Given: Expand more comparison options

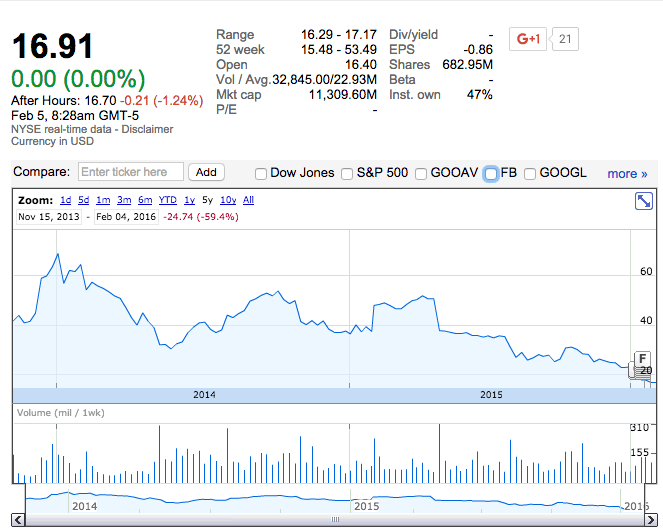Looking at the screenshot, I should (627, 173).
